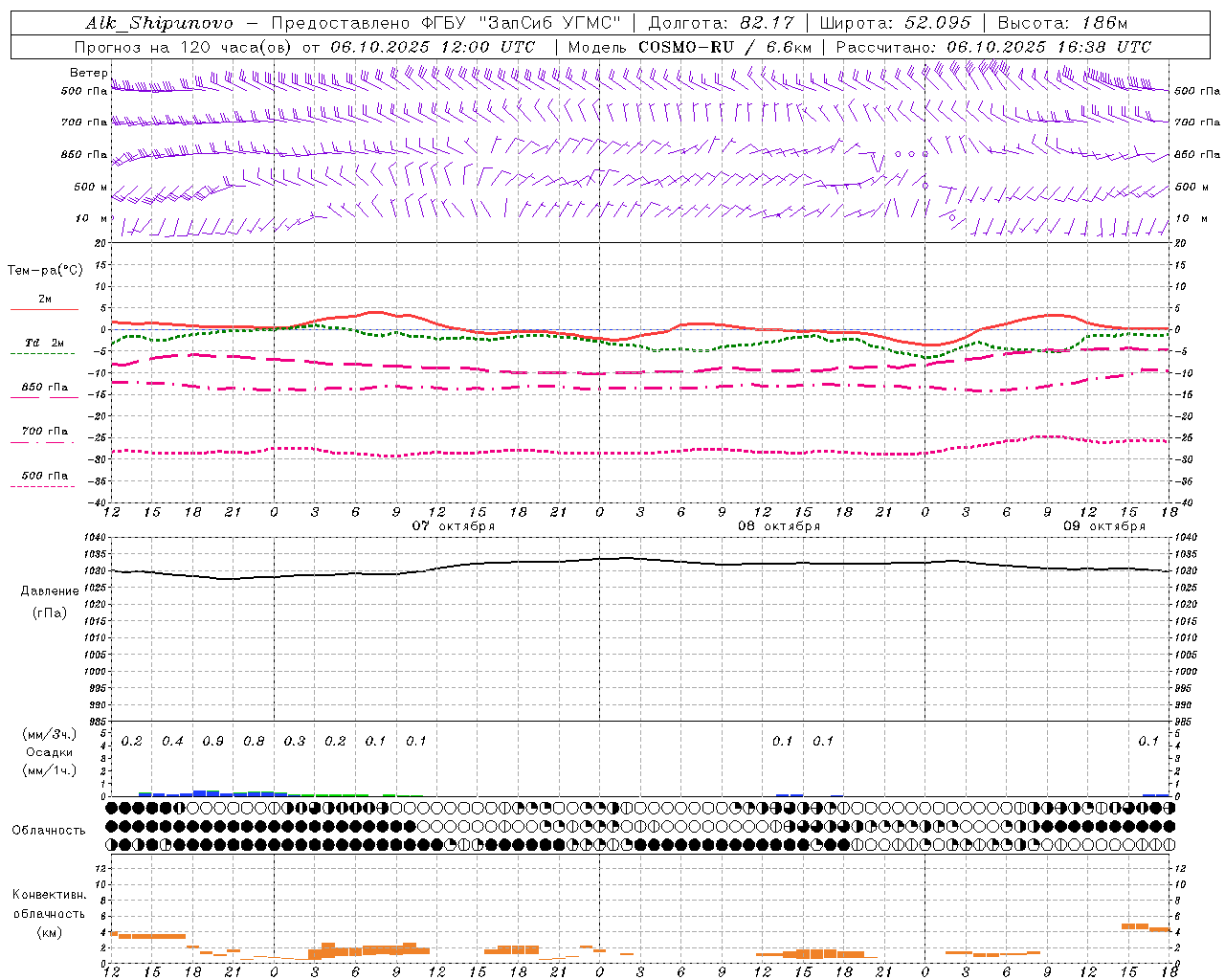
Task: Click the '(мм/3ч.)' precipitation unit label
Action: (50, 734)
